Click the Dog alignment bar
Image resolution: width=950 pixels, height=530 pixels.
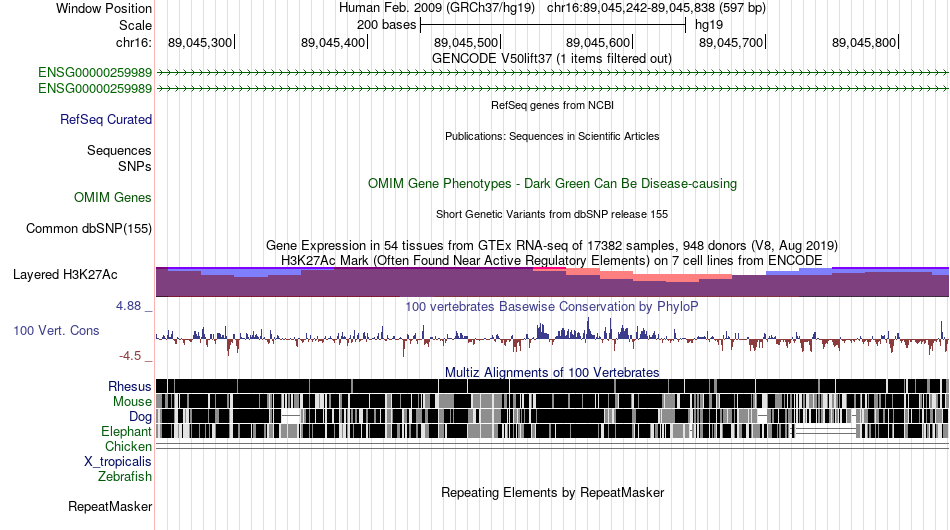pos(552,416)
